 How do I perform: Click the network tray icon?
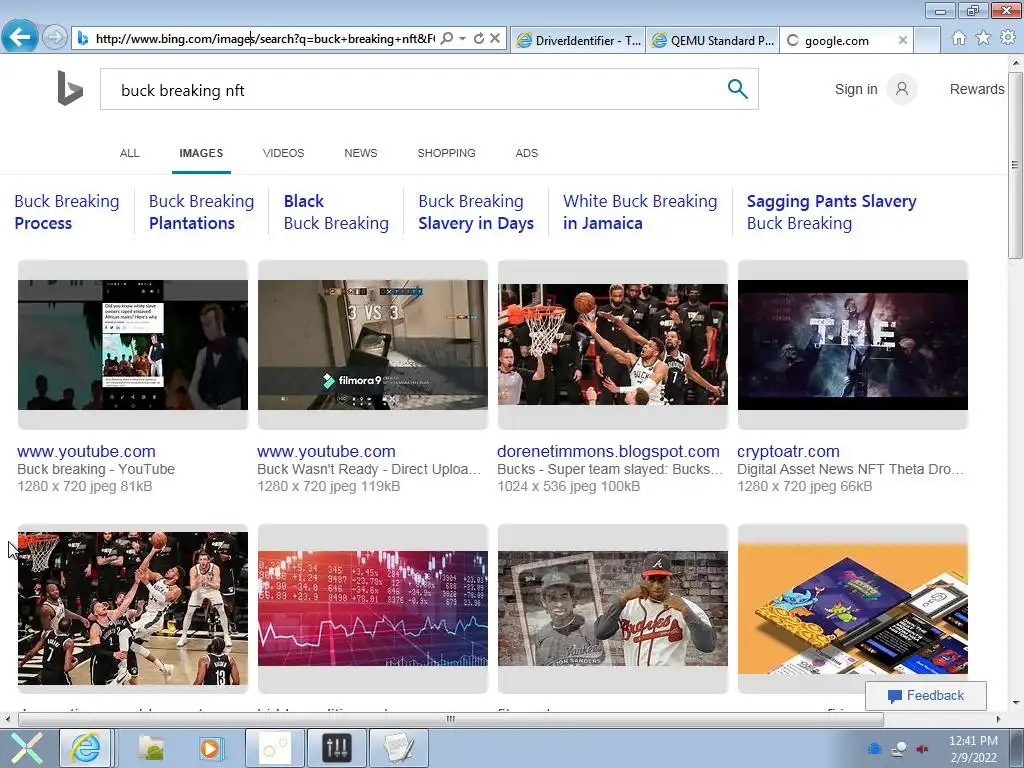tap(899, 749)
